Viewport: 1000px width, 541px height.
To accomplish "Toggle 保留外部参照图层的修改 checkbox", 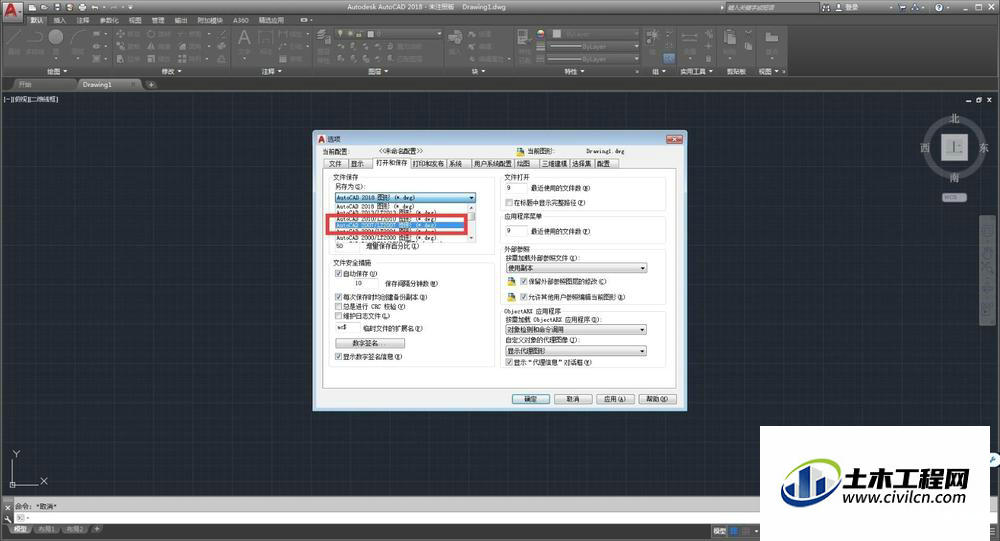I will click(x=524, y=281).
